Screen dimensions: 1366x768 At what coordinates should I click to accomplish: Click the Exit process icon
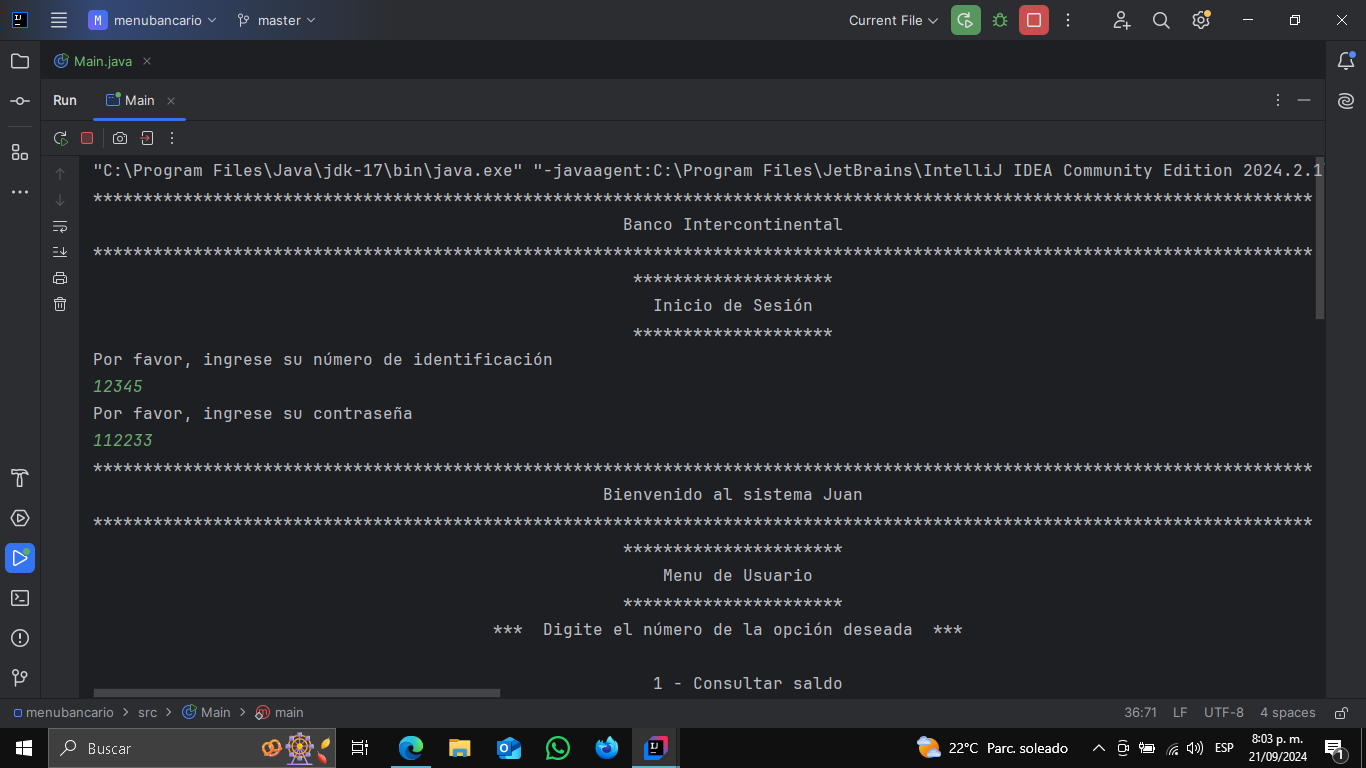coord(147,138)
